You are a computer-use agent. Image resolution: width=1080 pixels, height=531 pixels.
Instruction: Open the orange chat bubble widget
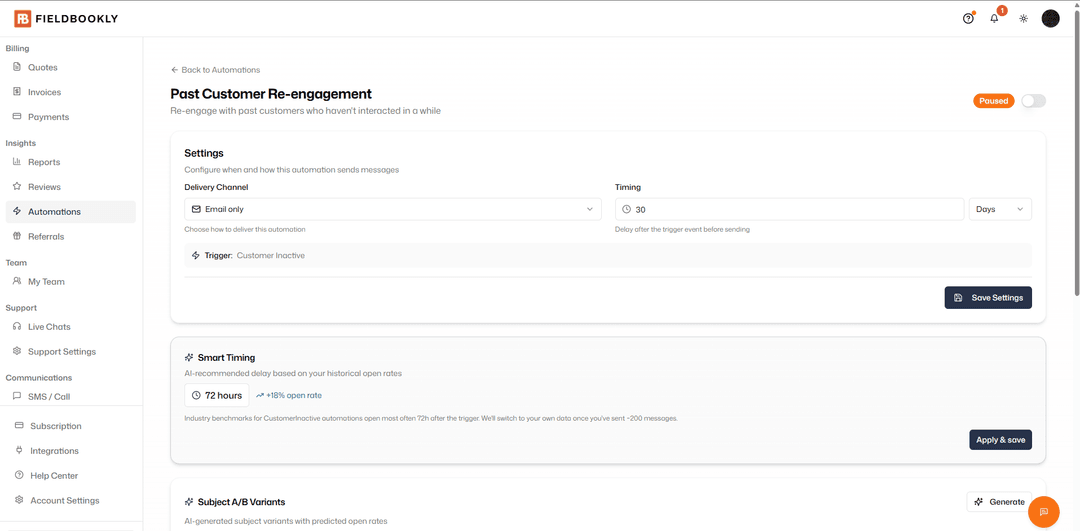click(x=1043, y=511)
